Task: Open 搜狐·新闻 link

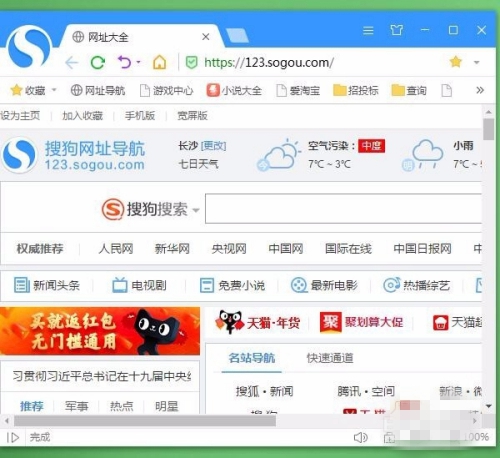Action: click(x=264, y=391)
